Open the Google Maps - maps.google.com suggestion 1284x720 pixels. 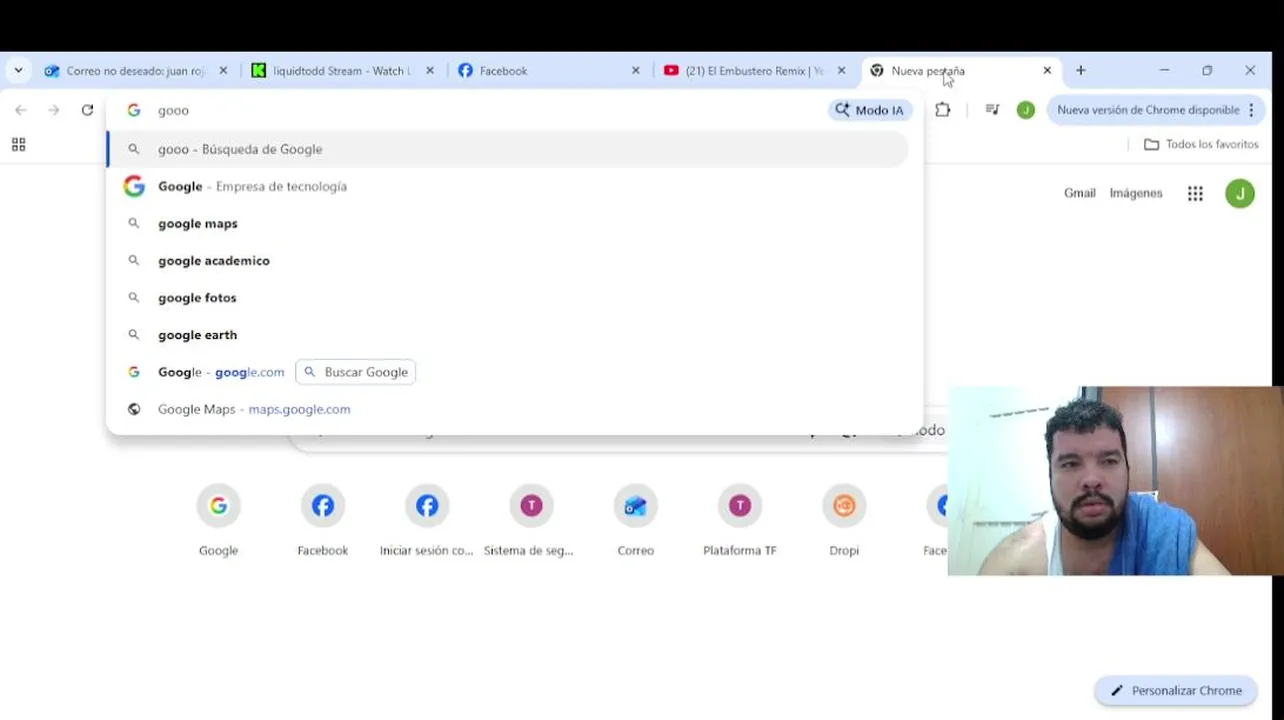click(508, 409)
